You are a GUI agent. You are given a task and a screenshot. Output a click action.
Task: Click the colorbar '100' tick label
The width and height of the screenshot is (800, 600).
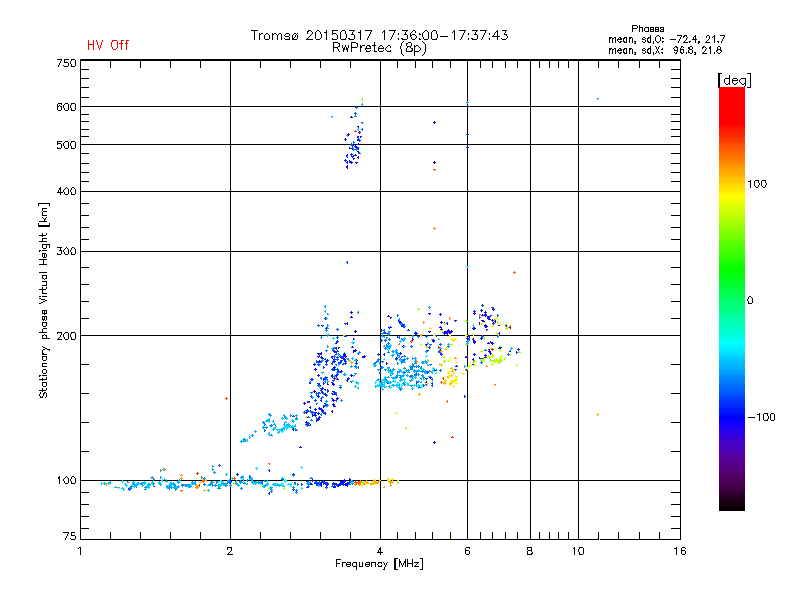[x=757, y=184]
